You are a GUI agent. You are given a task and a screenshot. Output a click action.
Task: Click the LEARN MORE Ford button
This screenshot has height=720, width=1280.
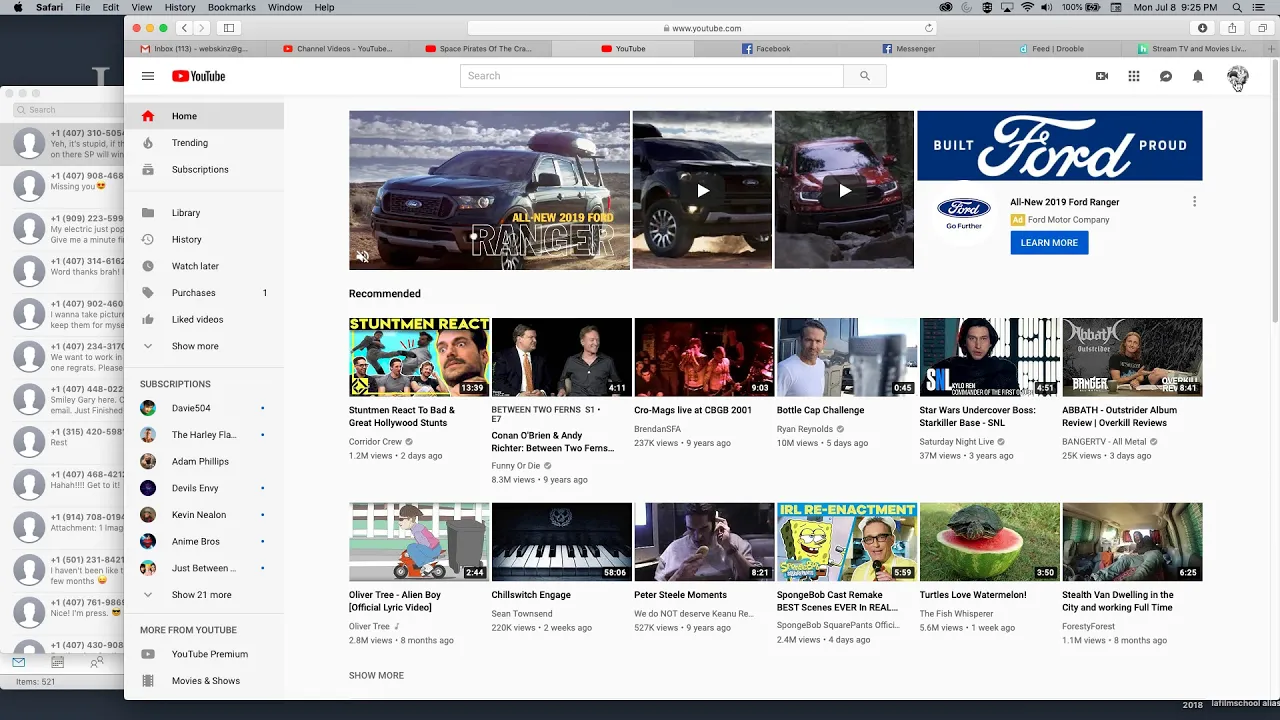point(1049,243)
